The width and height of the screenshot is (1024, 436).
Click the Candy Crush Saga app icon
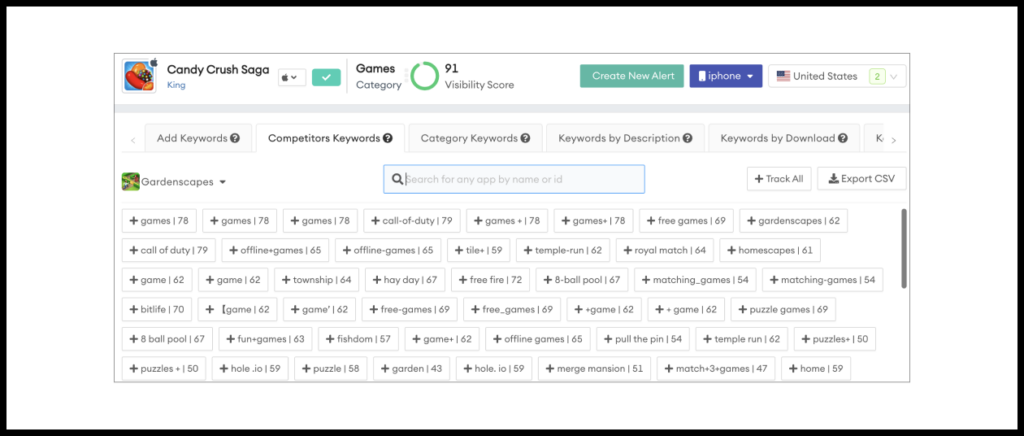139,76
